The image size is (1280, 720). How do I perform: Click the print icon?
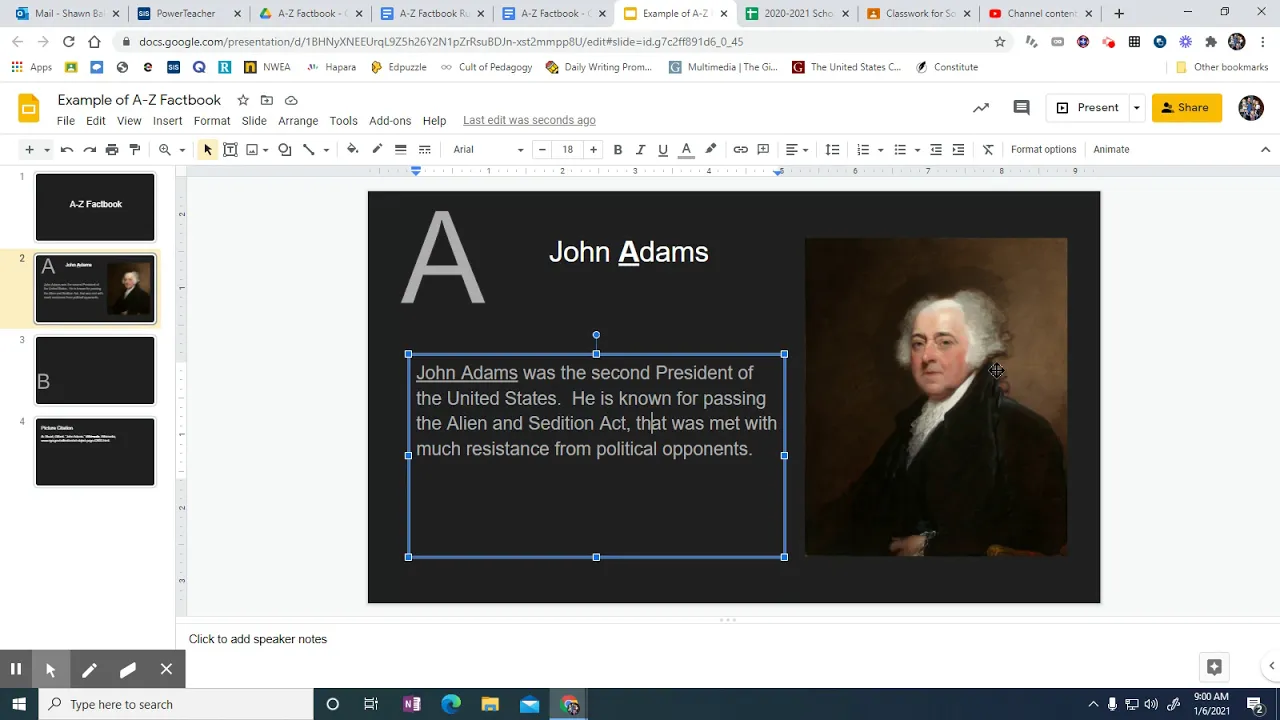[112, 150]
